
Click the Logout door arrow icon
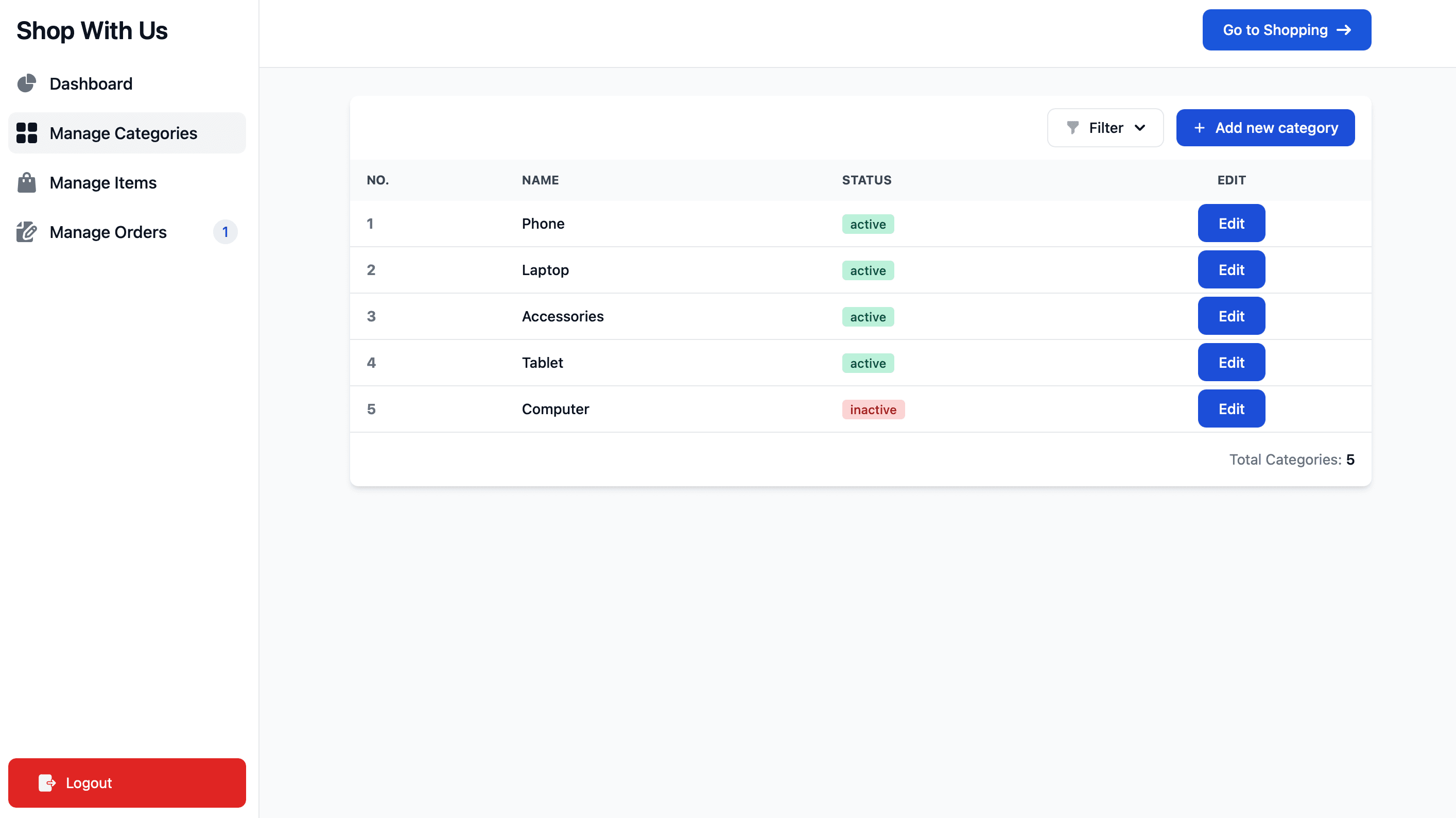[x=47, y=783]
